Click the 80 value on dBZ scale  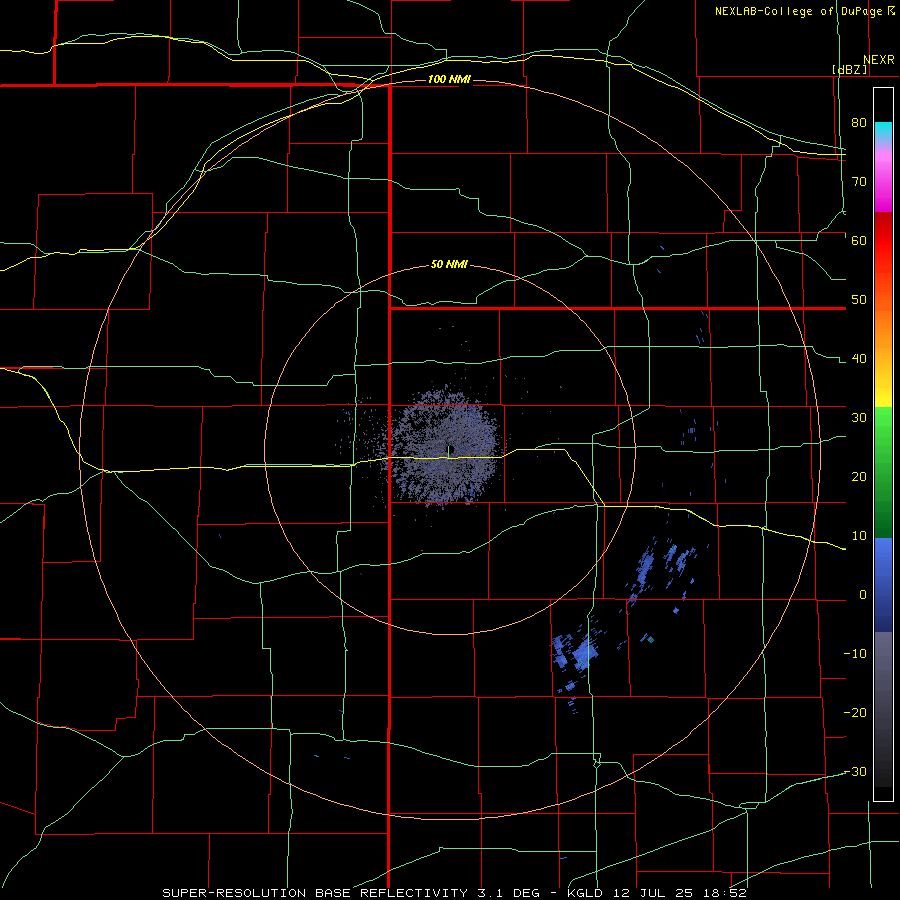click(x=859, y=122)
